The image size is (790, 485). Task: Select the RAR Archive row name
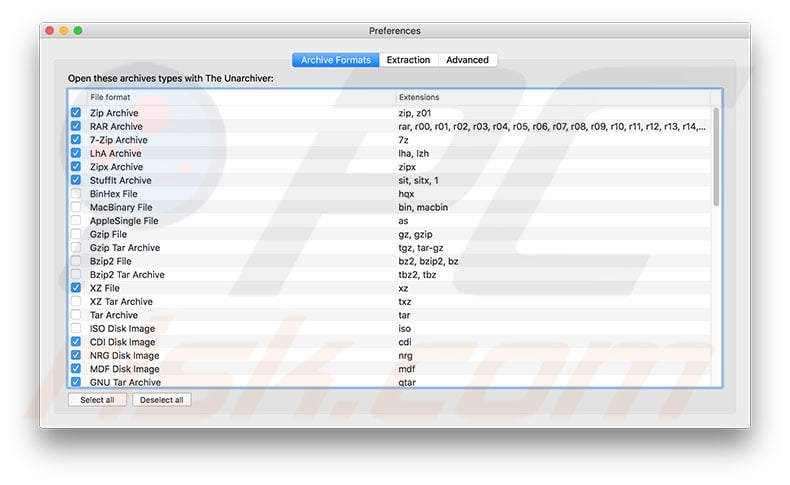coord(116,126)
